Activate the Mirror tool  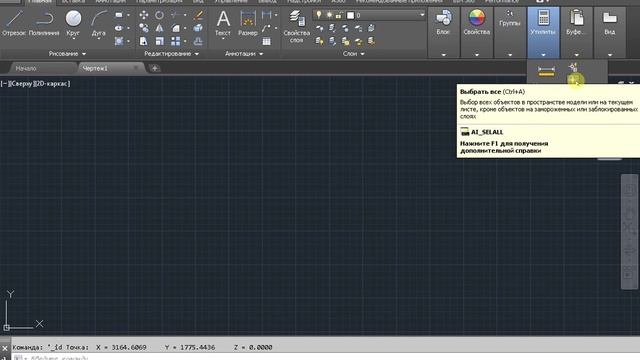(x=159, y=28)
